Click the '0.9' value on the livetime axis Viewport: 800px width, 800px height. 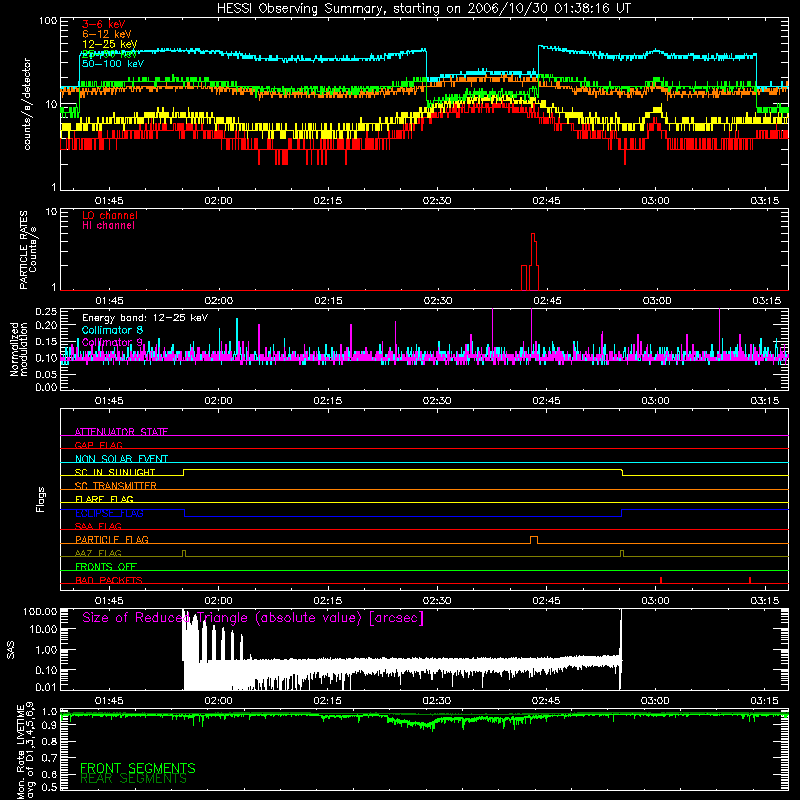click(50, 726)
